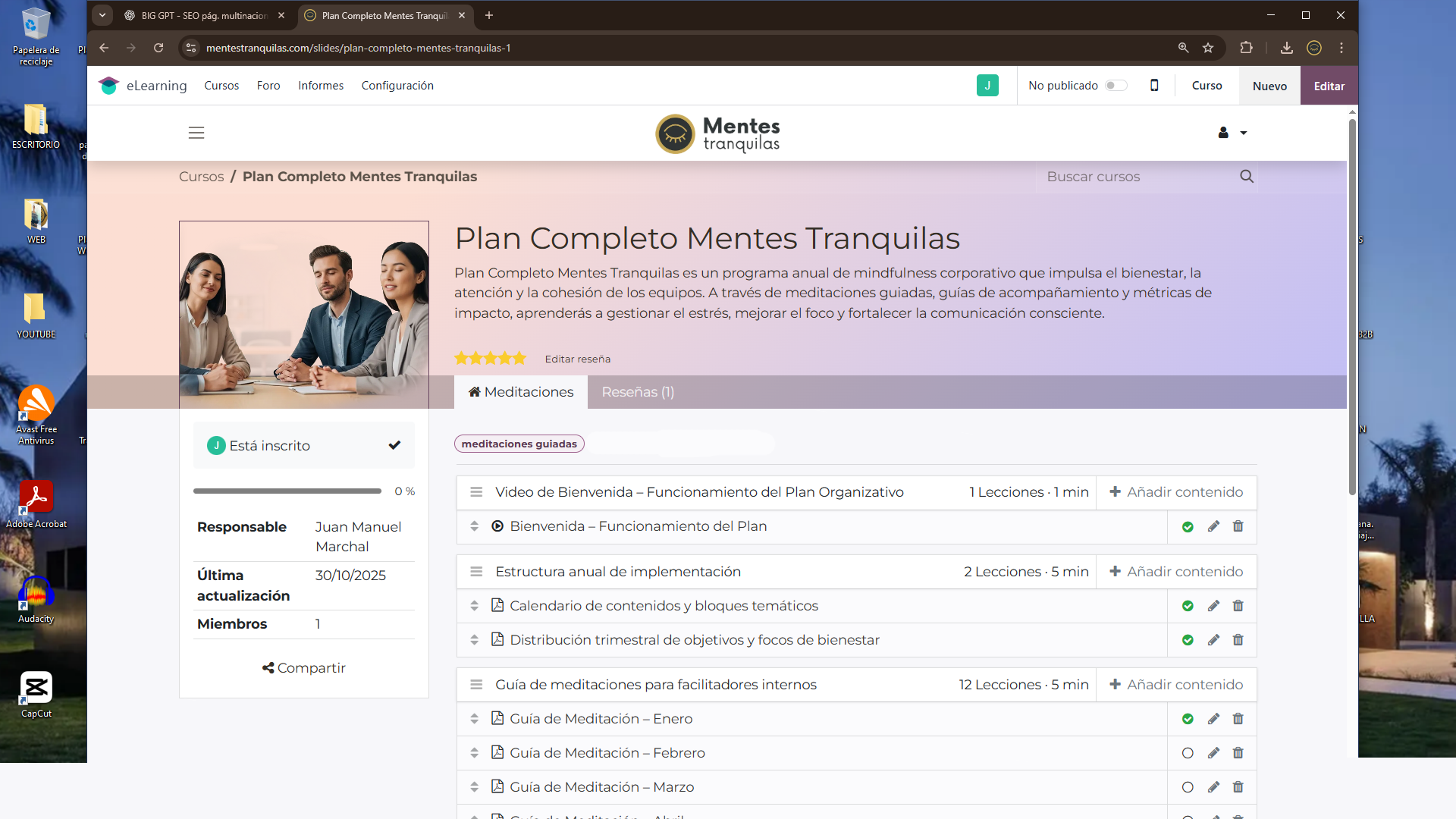
Task: Open the Informes menu item
Action: click(321, 85)
